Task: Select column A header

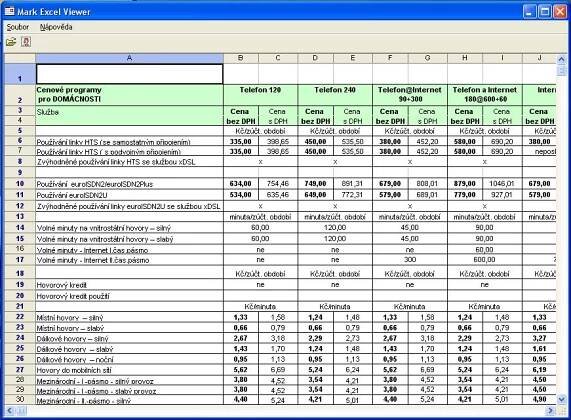Action: pos(129,58)
